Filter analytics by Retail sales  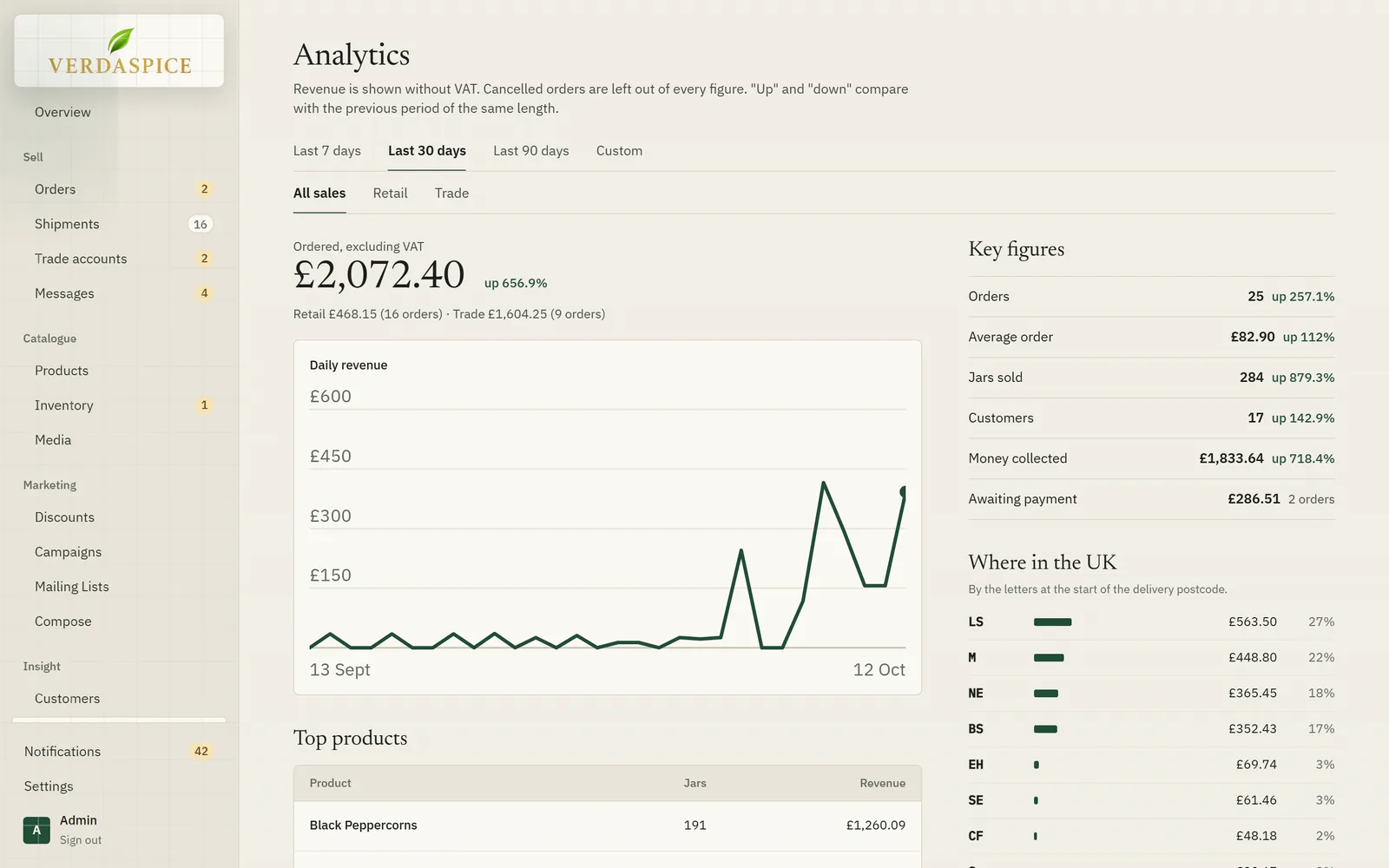coord(391,194)
